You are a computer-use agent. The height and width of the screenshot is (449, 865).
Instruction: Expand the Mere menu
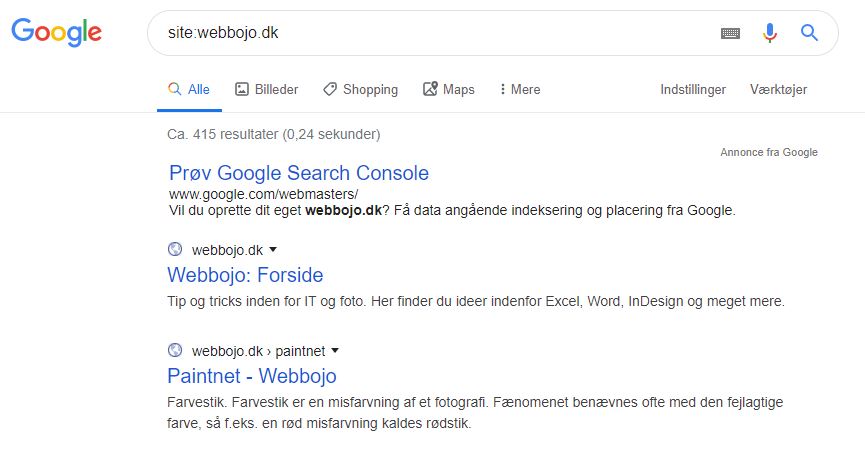point(520,89)
